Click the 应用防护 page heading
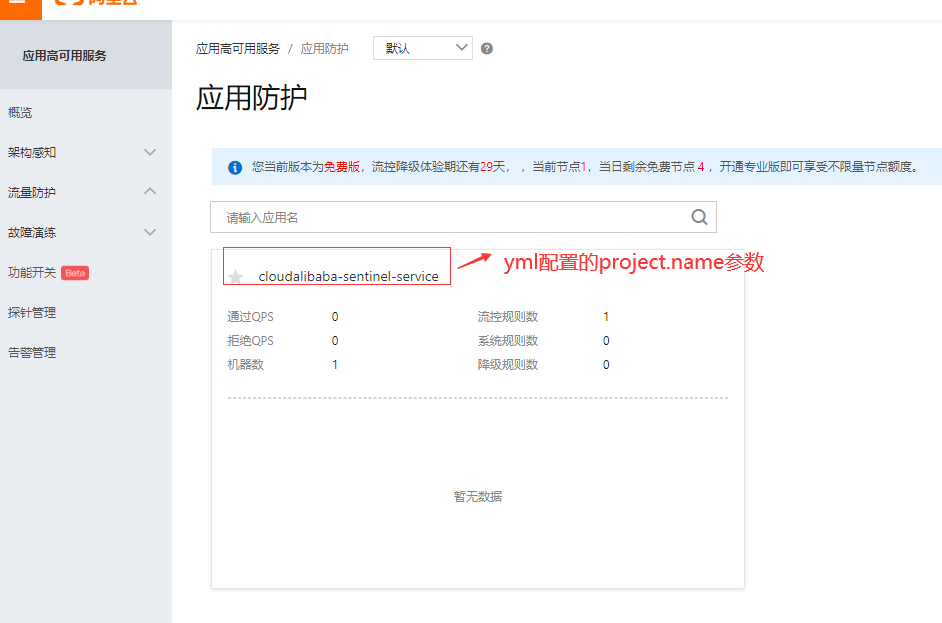 tap(252, 97)
